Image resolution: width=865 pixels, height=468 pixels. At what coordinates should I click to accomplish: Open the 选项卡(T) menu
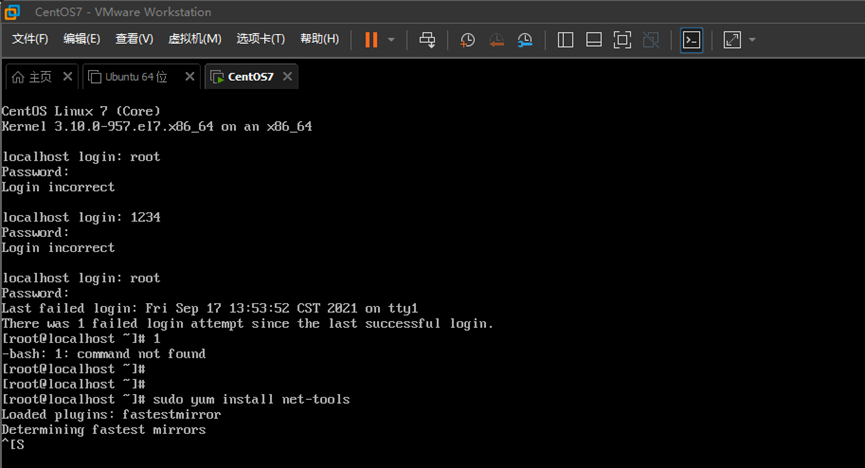tap(260, 39)
